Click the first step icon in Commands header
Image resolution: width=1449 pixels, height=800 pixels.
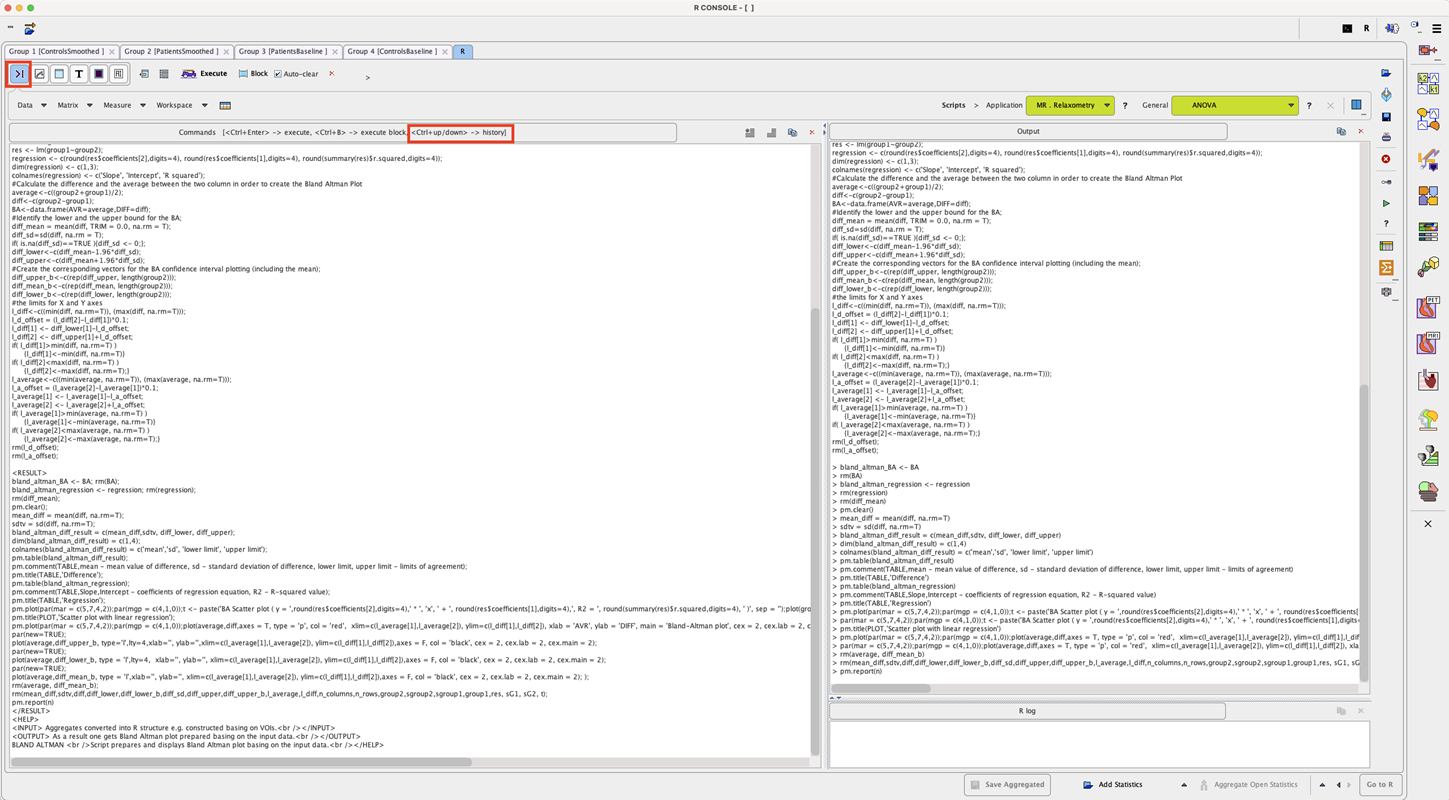point(750,132)
